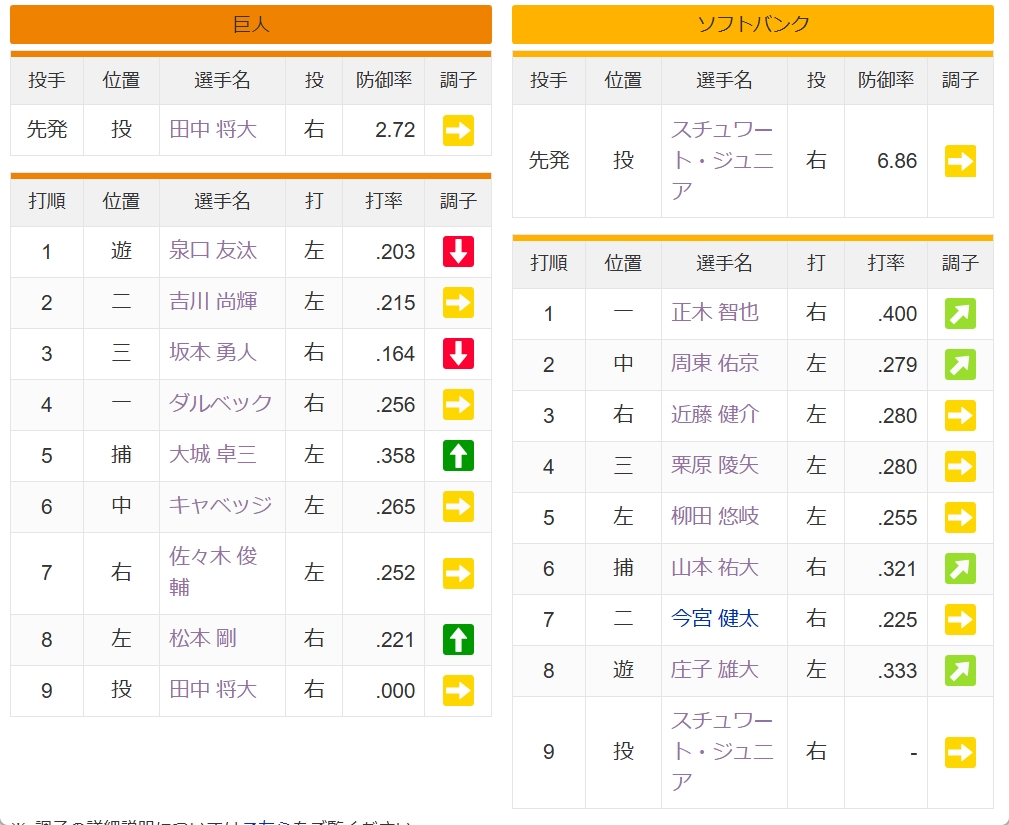Click the yellow arrow icon for 近藤 健介
Screen dimensions: 1009x825
(960, 415)
